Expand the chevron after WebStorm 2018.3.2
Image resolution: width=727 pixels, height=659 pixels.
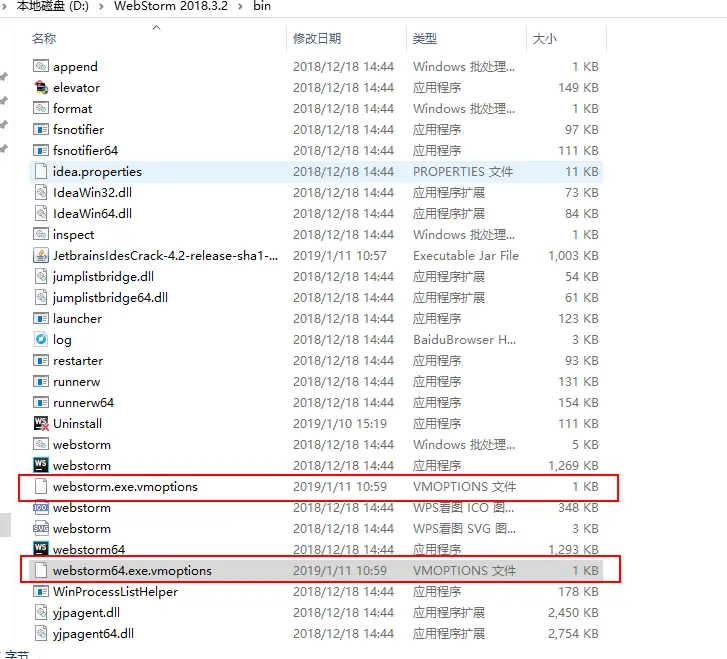(240, 6)
